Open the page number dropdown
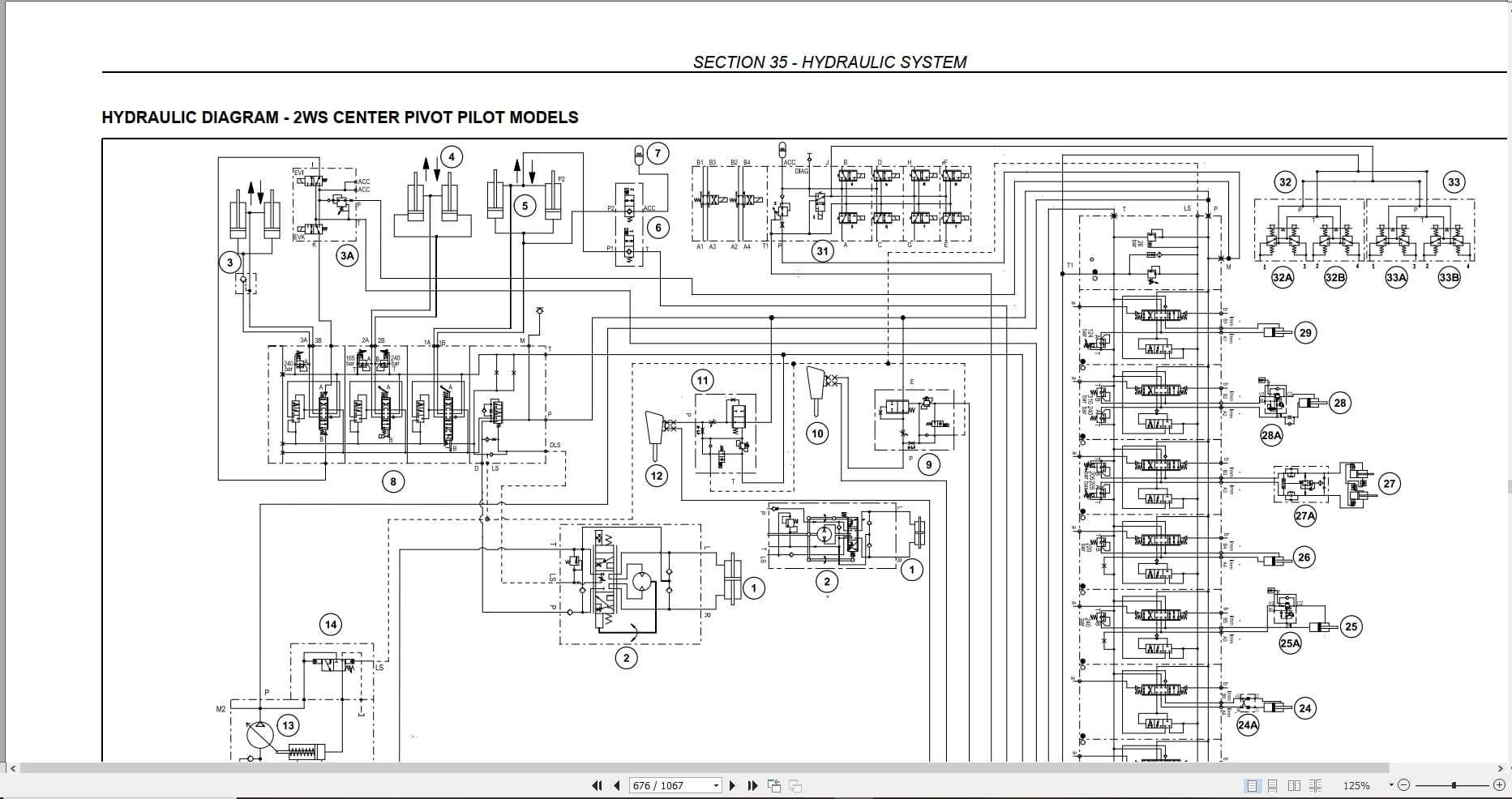Screen dimensions: 1512x799 pyautogui.click(x=717, y=785)
